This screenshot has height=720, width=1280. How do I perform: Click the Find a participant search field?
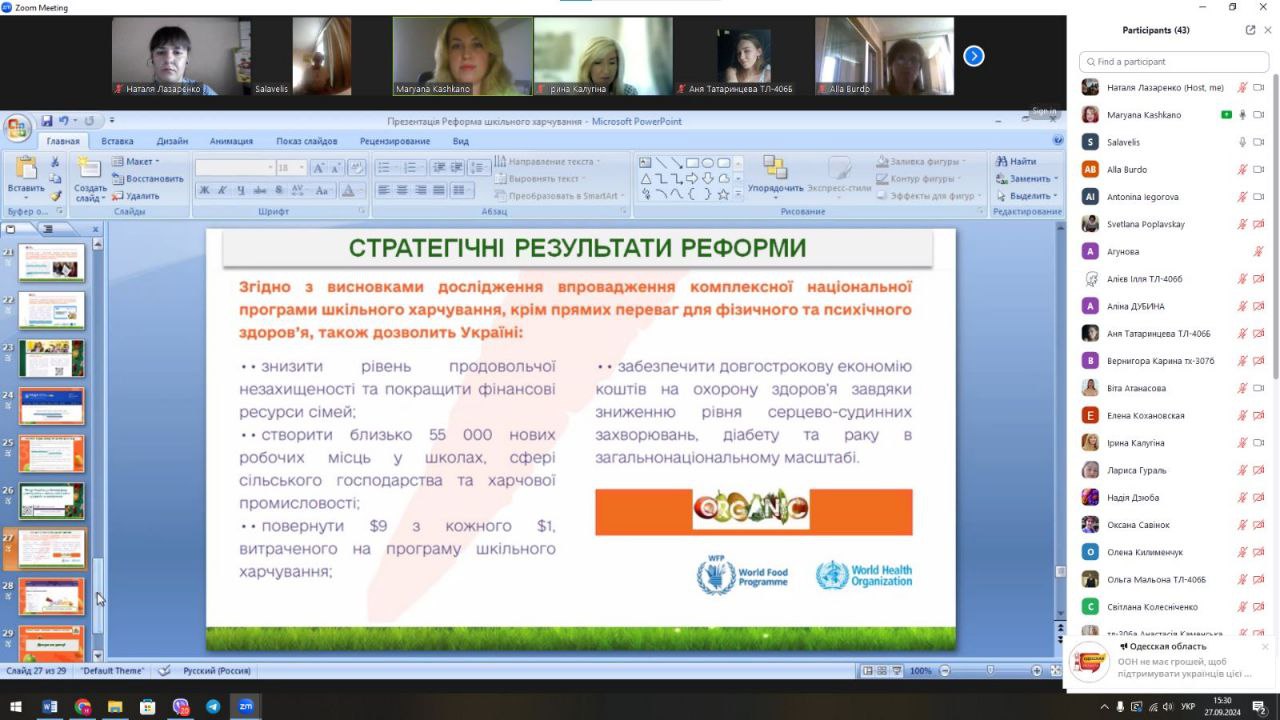point(1174,62)
